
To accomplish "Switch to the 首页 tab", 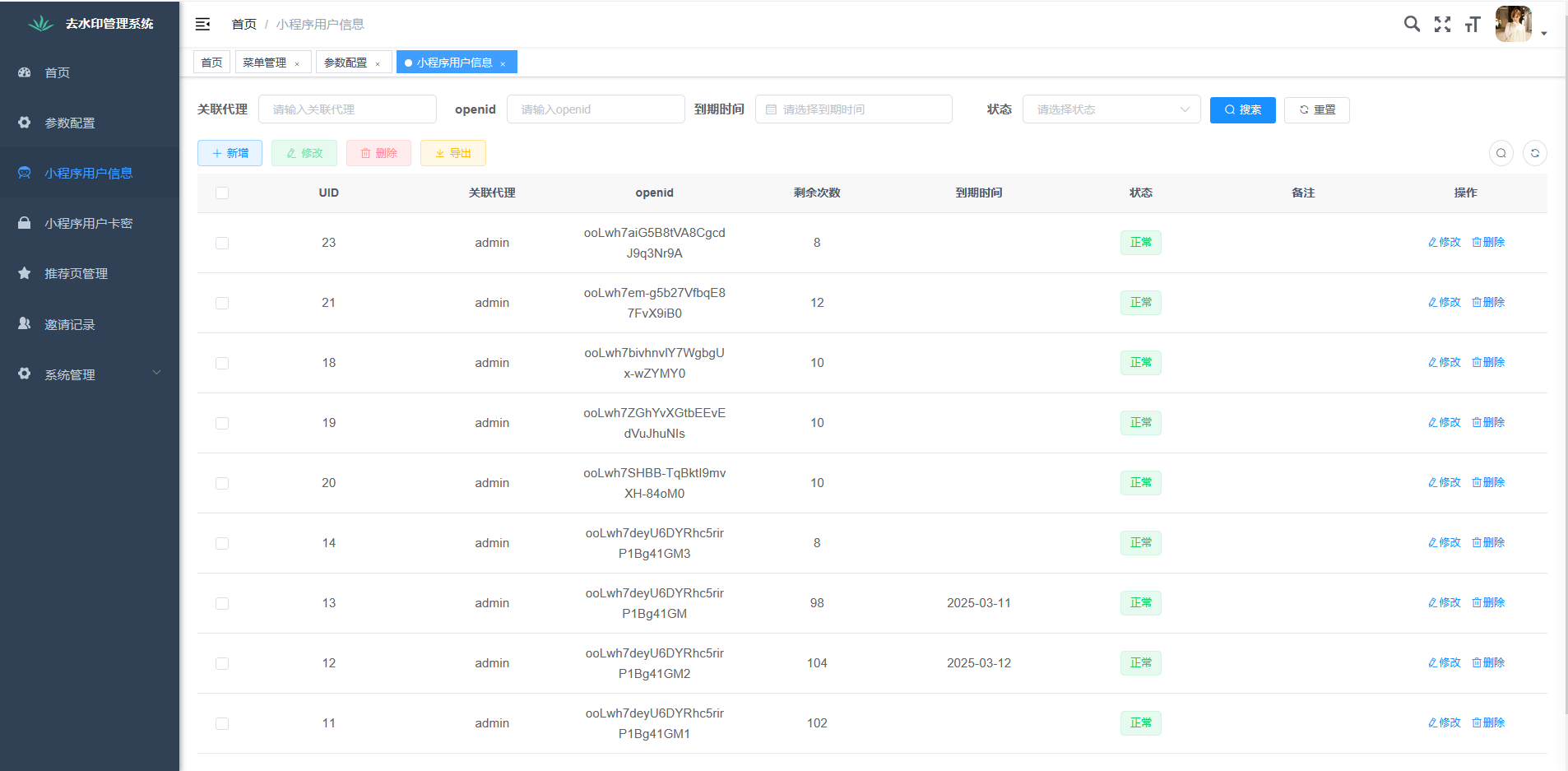I will 211,63.
